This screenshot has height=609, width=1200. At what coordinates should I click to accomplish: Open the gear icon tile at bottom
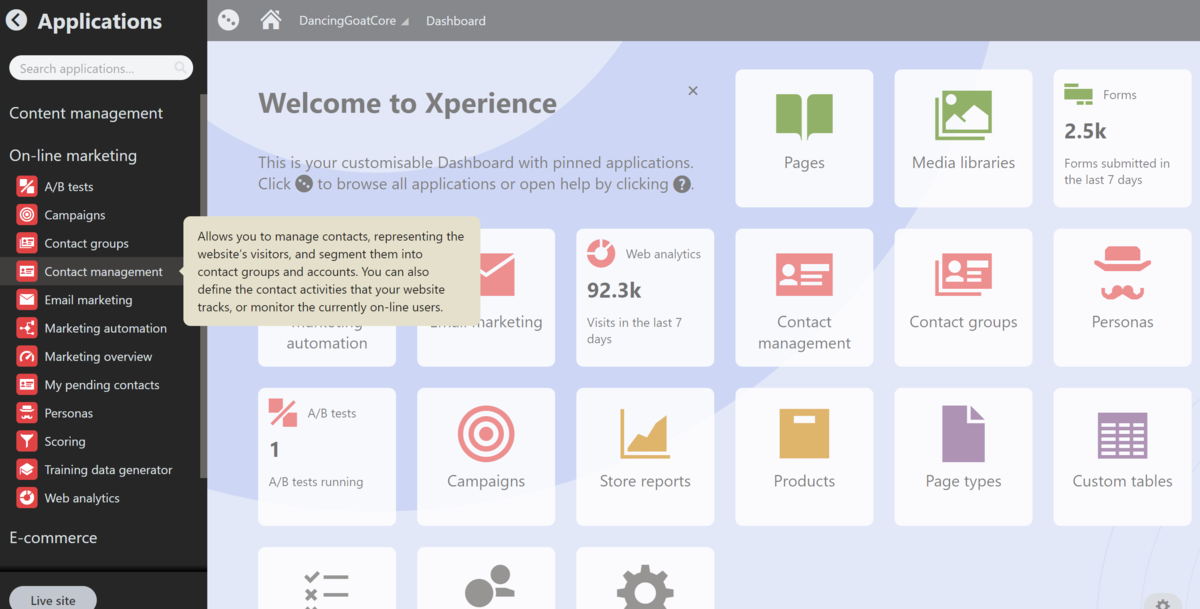645,578
